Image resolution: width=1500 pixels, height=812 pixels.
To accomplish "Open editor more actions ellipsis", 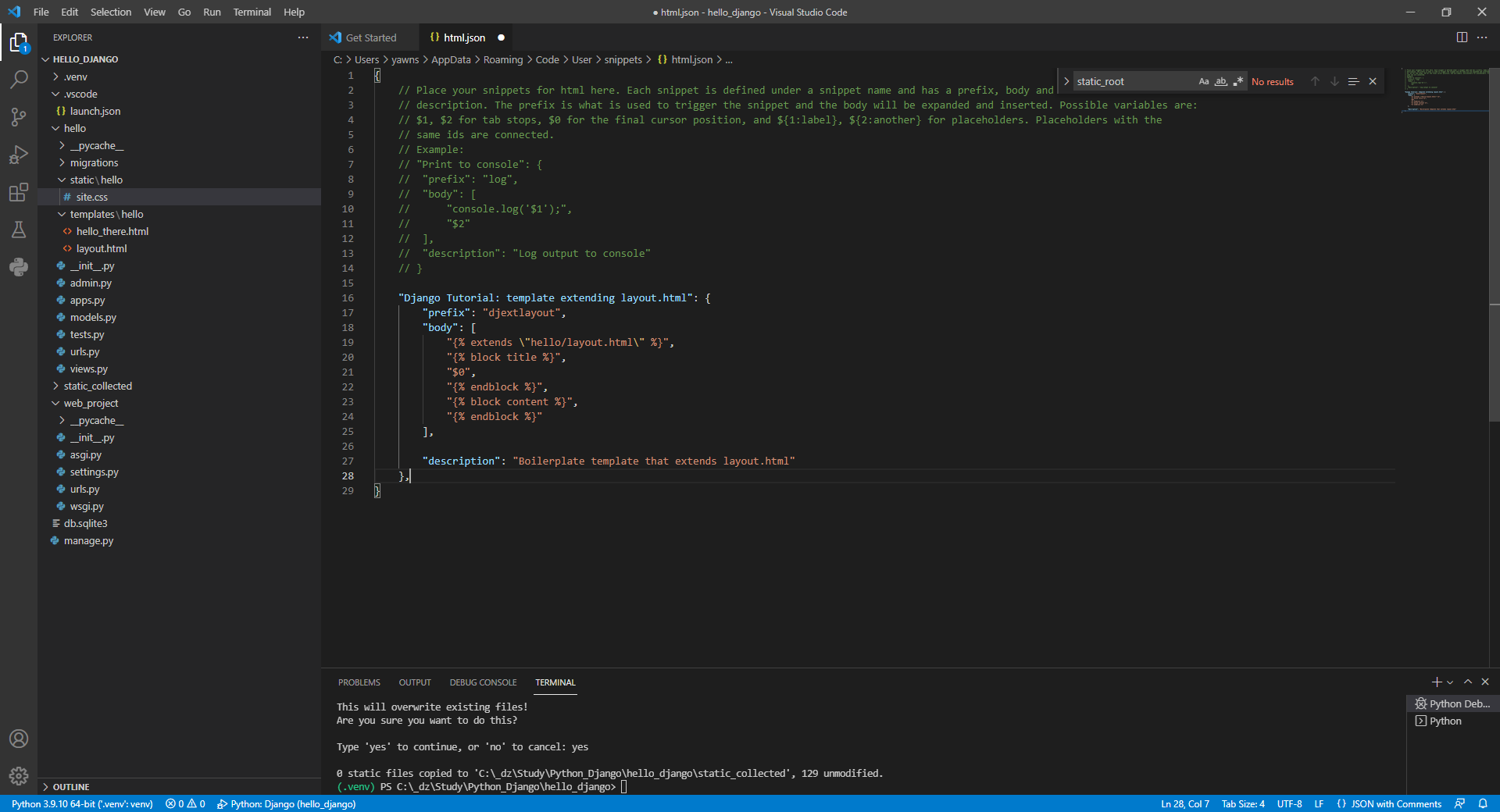I will point(1482,37).
